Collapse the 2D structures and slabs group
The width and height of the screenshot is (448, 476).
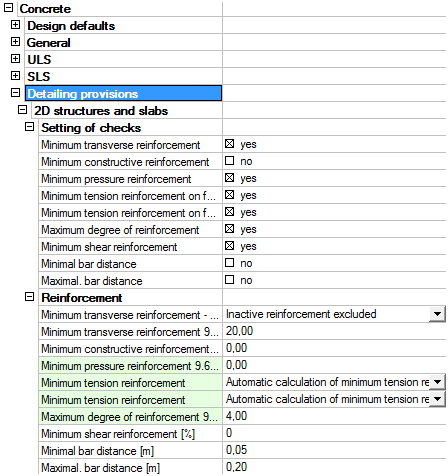click(x=22, y=110)
